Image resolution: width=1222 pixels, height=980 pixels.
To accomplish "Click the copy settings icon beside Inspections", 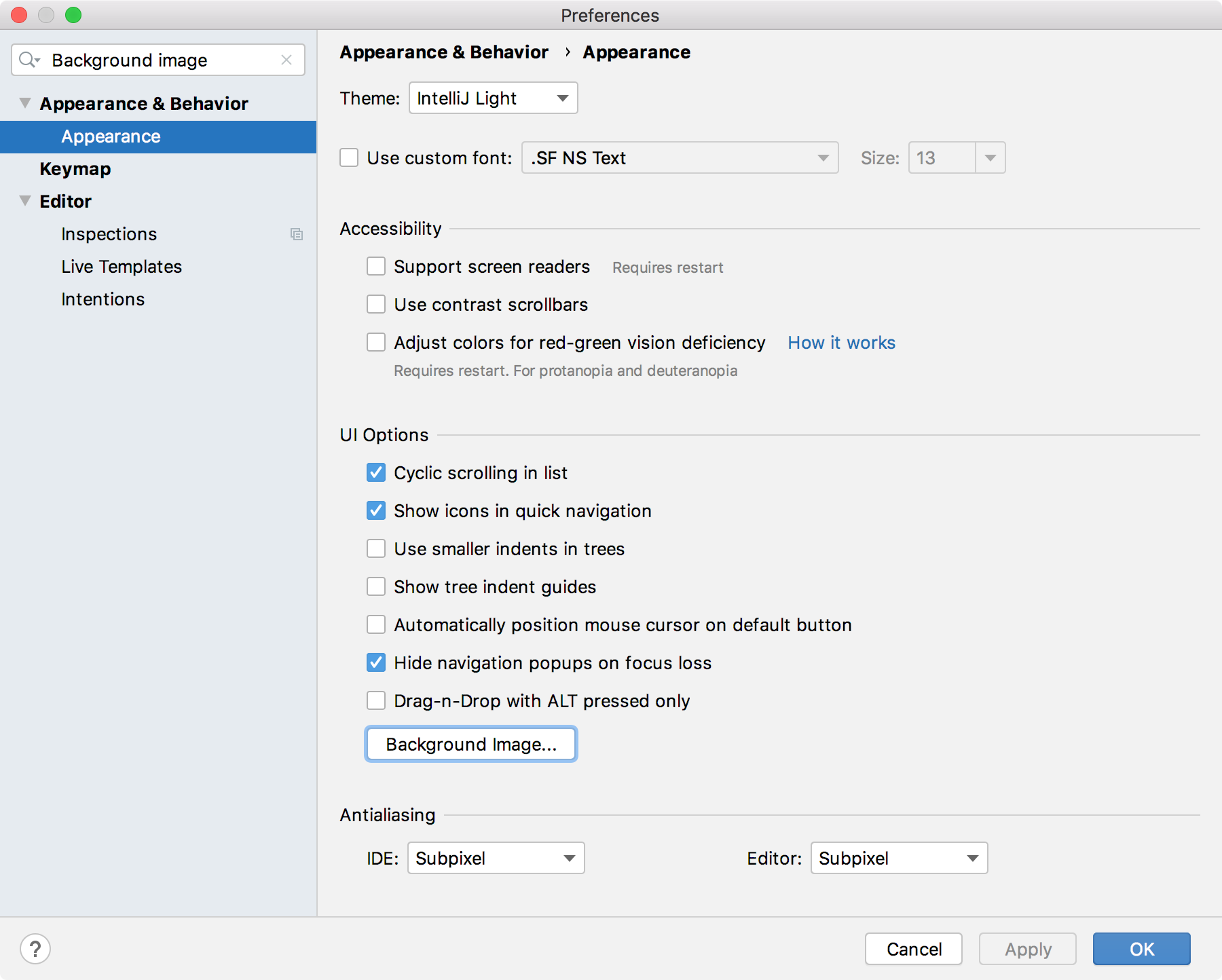I will [x=297, y=234].
